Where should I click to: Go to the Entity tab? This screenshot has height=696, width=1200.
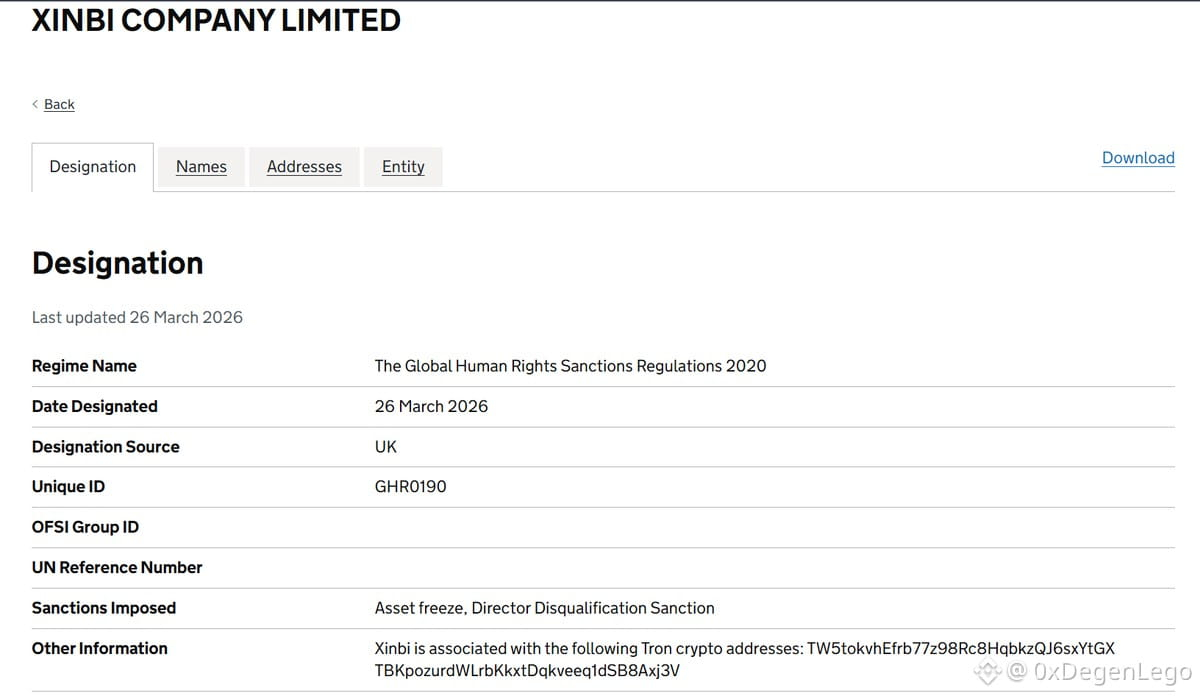coord(403,167)
